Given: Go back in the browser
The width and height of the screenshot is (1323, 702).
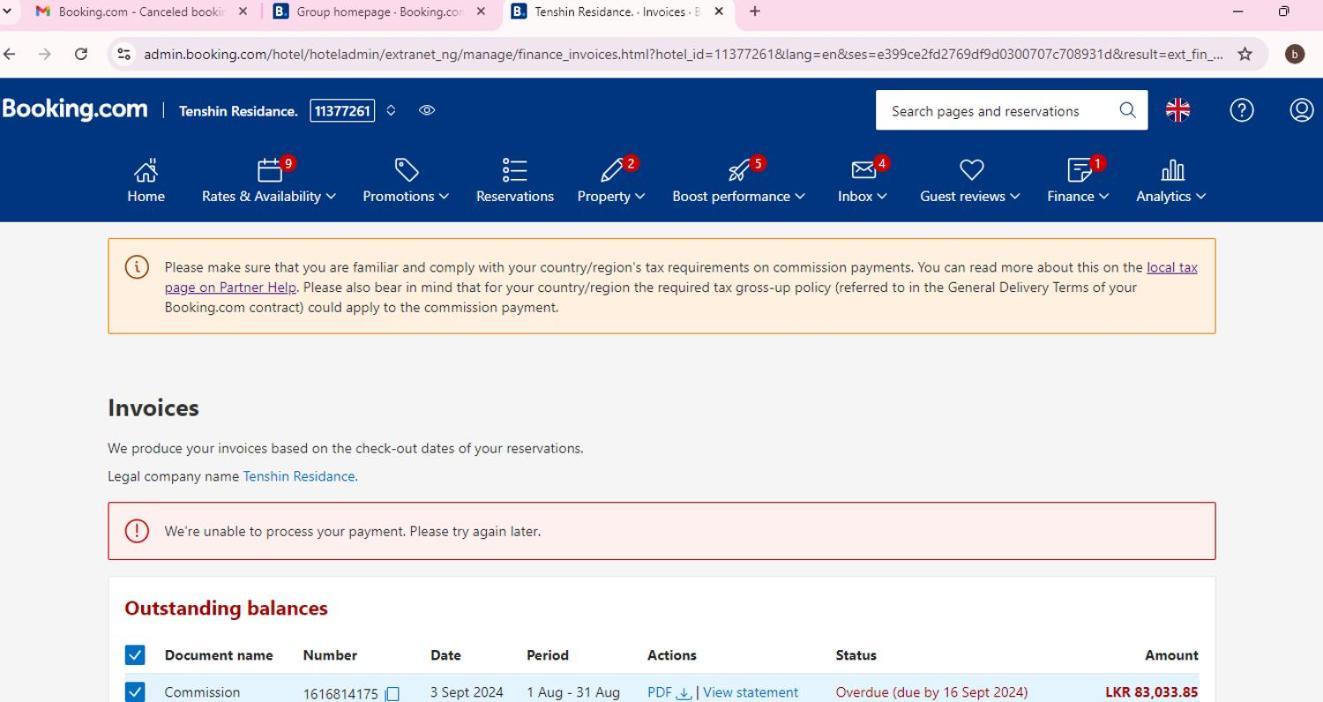Looking at the screenshot, I should 10,54.
